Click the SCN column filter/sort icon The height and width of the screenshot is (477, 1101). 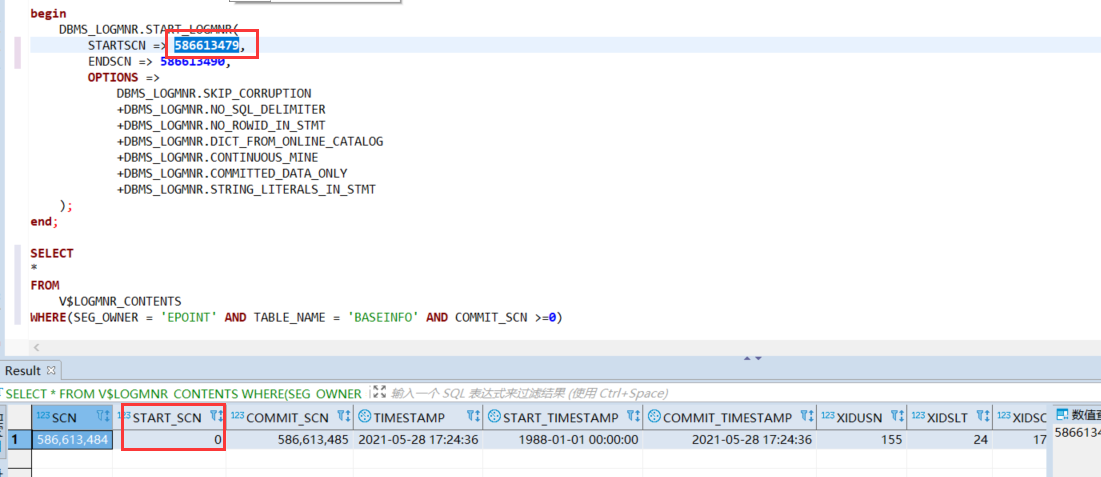(103, 416)
